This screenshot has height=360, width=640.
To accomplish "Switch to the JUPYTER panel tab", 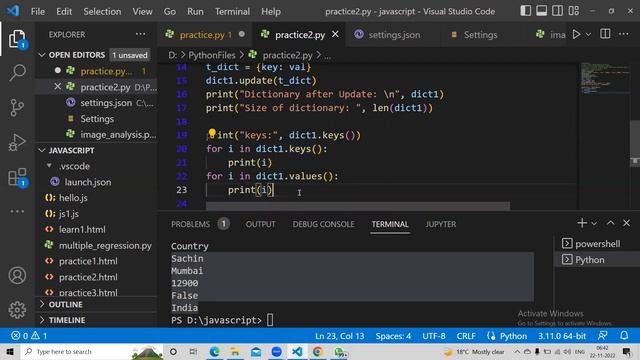I will [441, 224].
